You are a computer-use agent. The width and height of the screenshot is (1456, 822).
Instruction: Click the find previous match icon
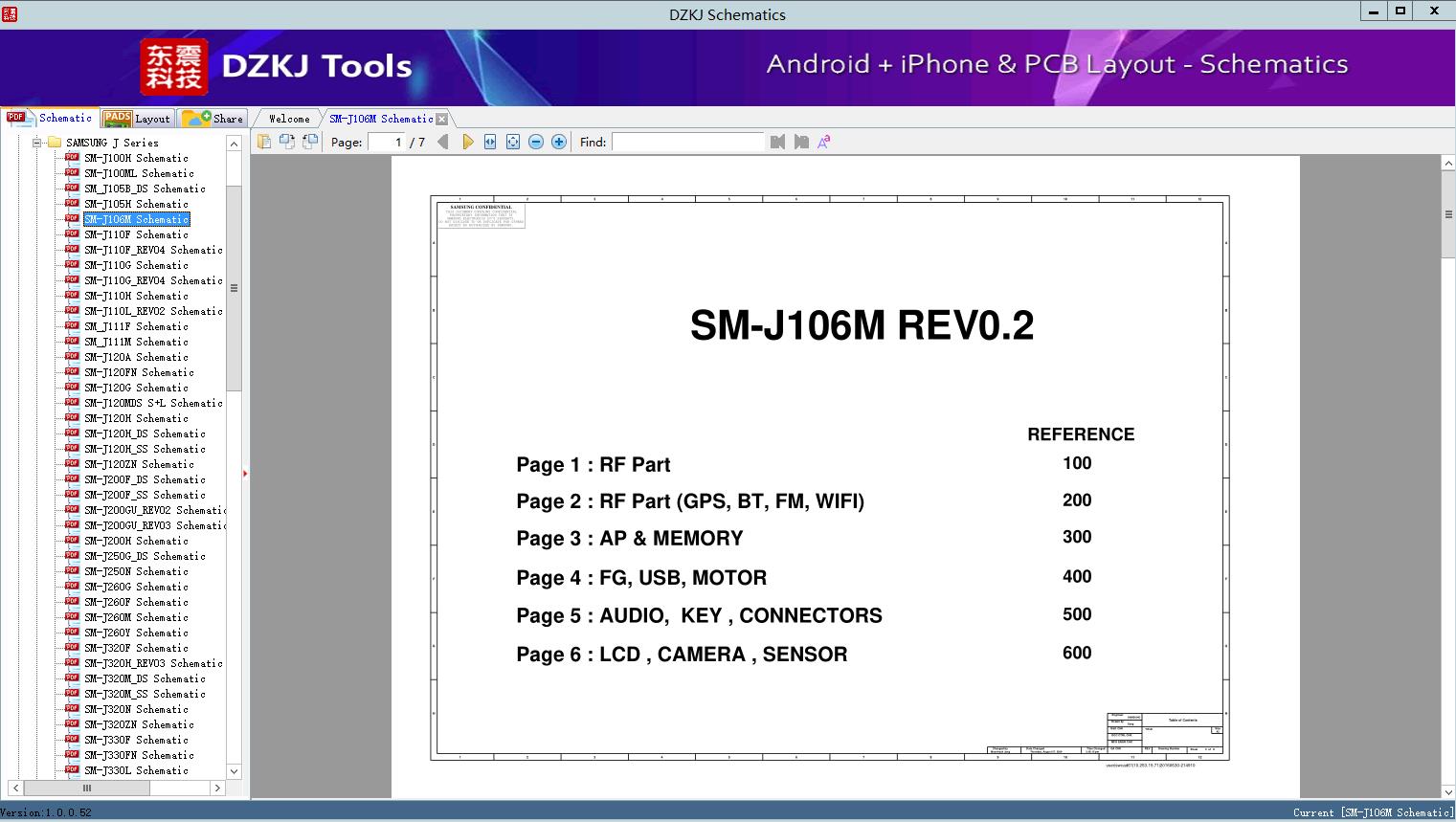click(777, 142)
